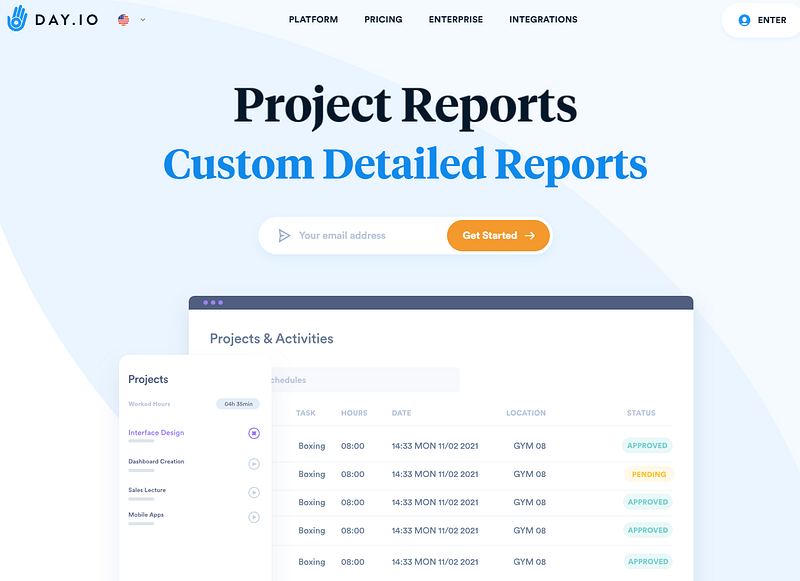Open the Platform menu
This screenshot has width=800, height=581.
point(313,19)
